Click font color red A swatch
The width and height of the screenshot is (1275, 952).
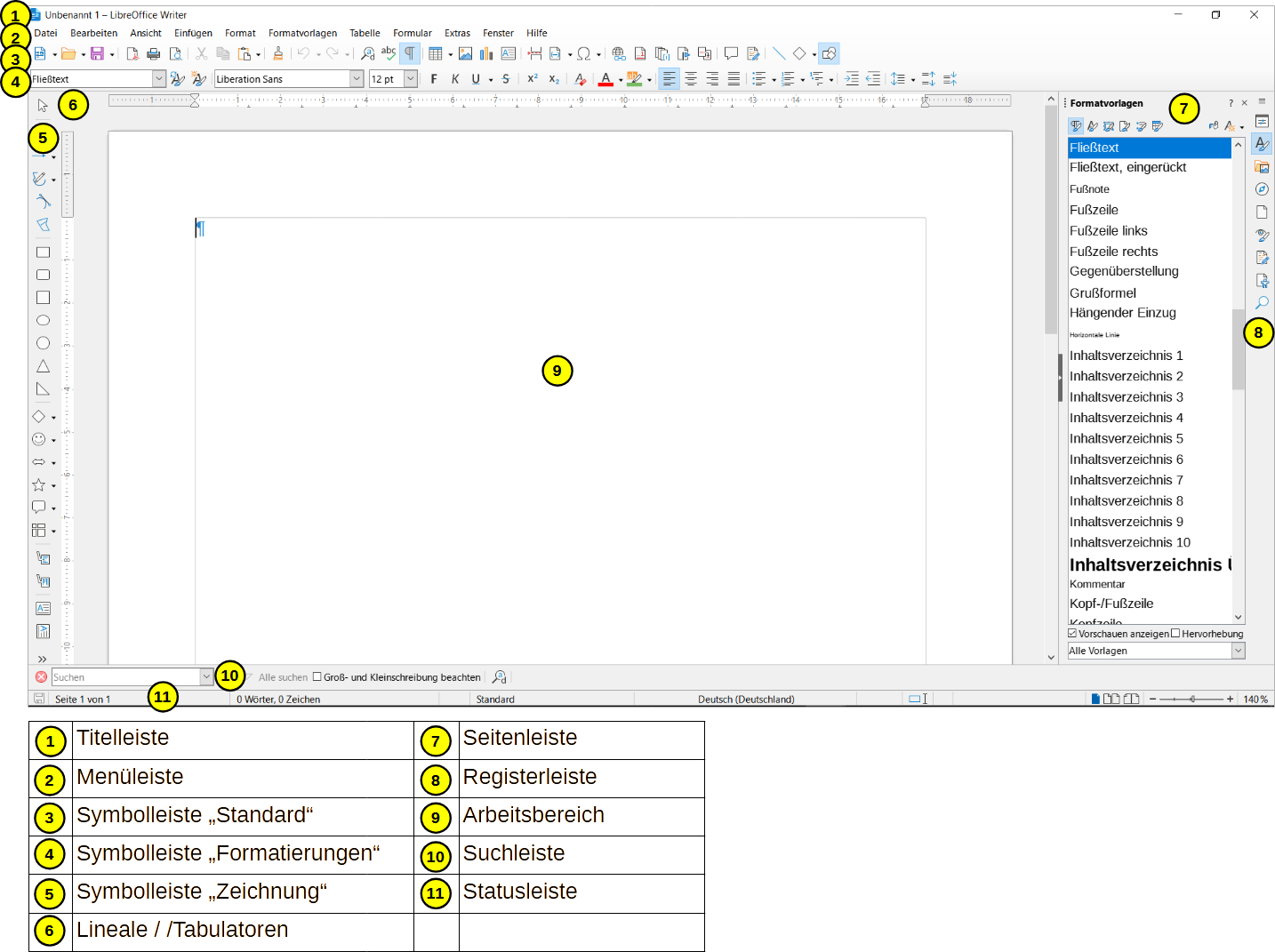click(x=605, y=79)
